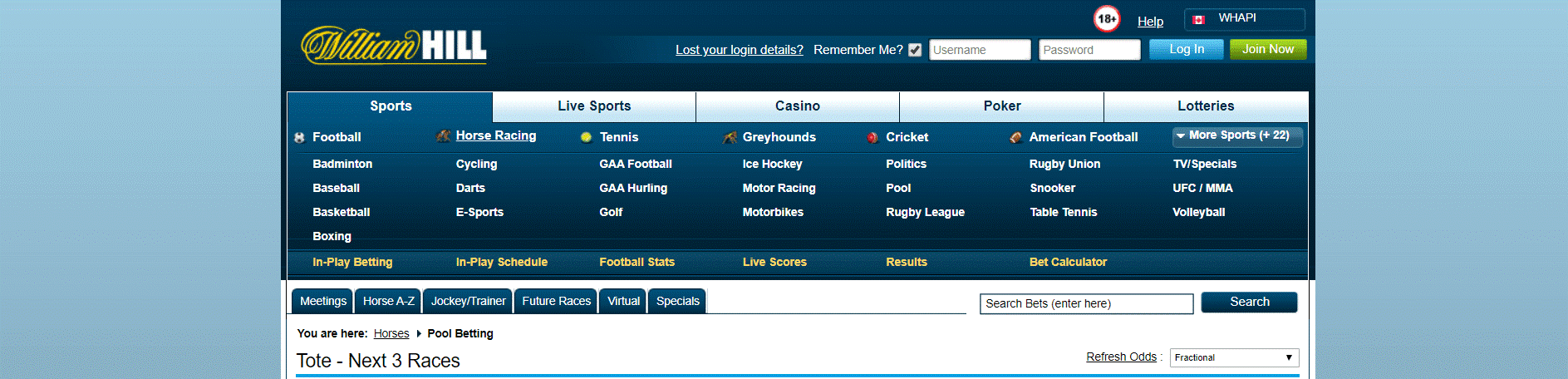Expand More Sports (+ 22) menu

1237,136
